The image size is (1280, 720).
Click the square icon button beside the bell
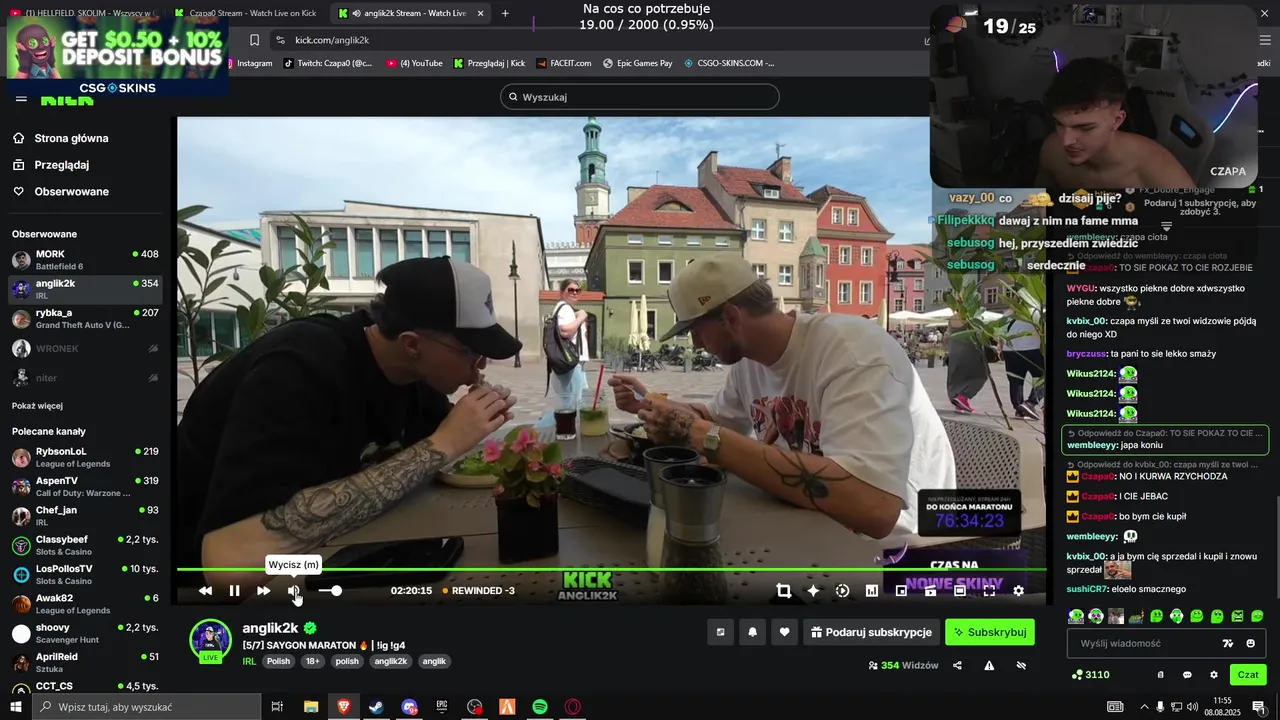[x=720, y=632]
